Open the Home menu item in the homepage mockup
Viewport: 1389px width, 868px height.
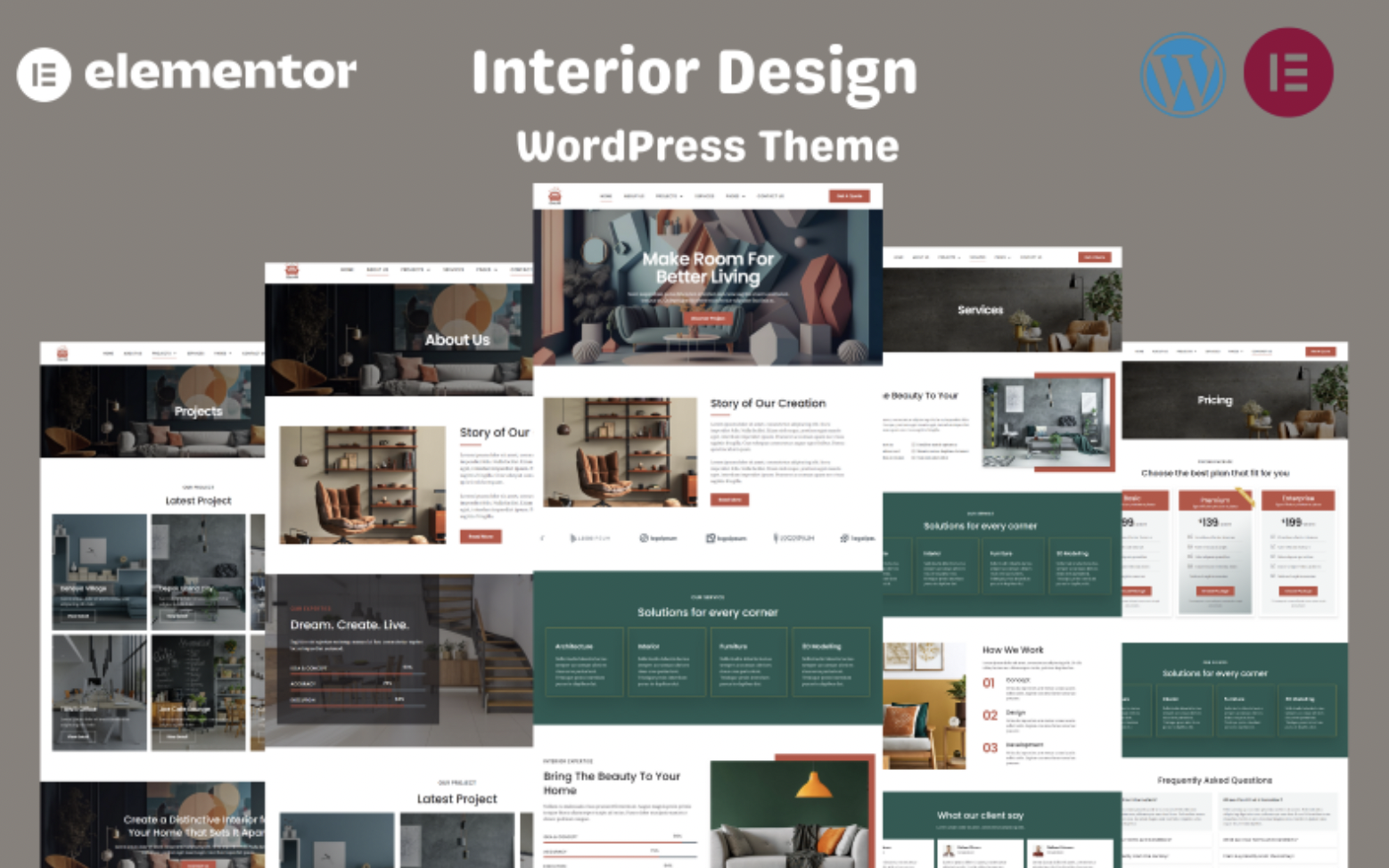pos(606,196)
